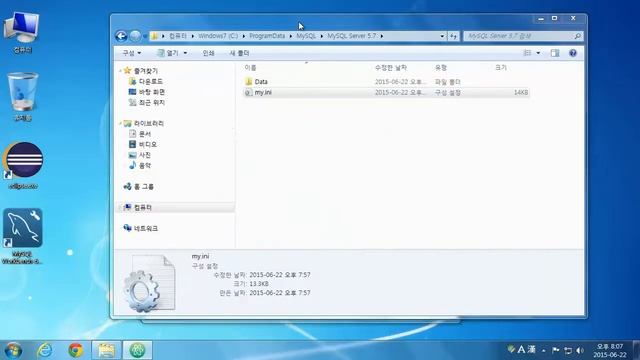Click the 漢 Hanja IME icon

(531, 349)
